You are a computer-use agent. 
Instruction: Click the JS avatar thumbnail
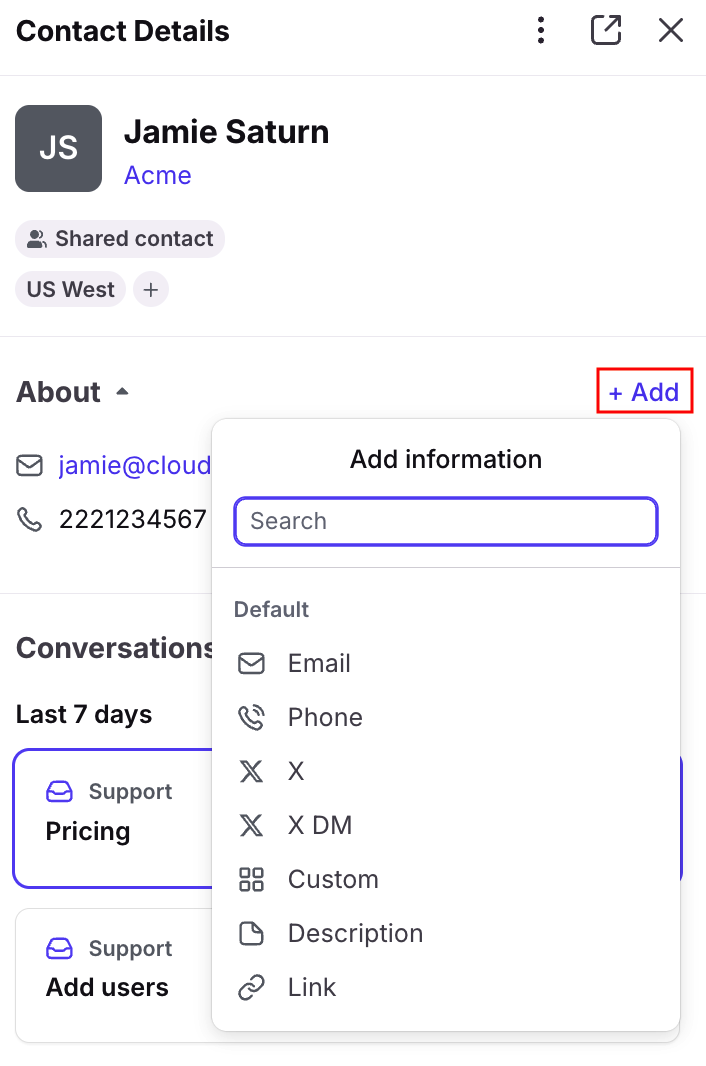[58, 148]
